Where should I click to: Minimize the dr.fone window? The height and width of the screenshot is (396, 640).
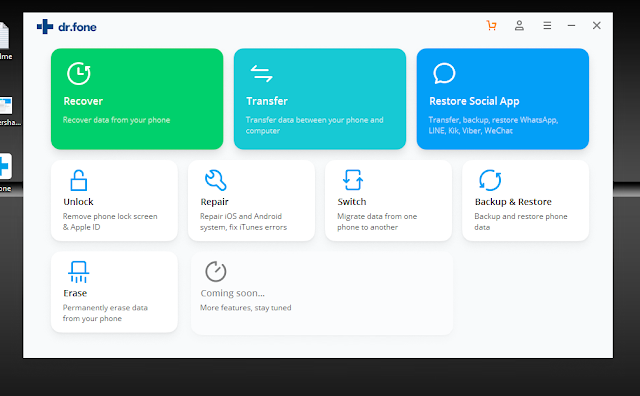click(x=571, y=26)
